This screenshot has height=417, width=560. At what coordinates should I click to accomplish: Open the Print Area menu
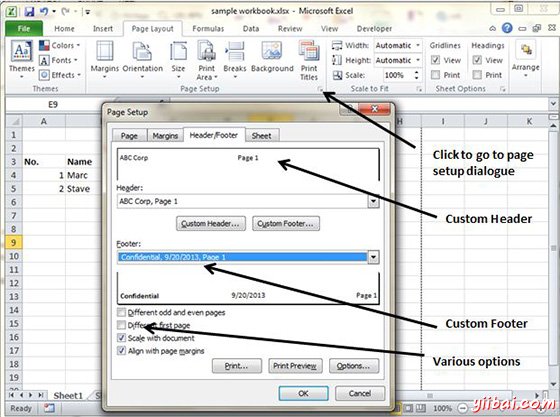click(x=206, y=60)
